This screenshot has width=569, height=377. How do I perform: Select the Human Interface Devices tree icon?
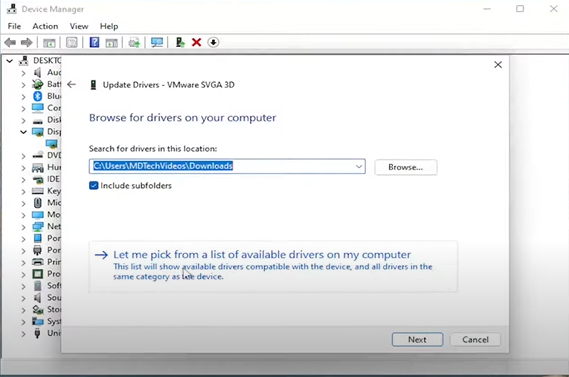(37, 167)
